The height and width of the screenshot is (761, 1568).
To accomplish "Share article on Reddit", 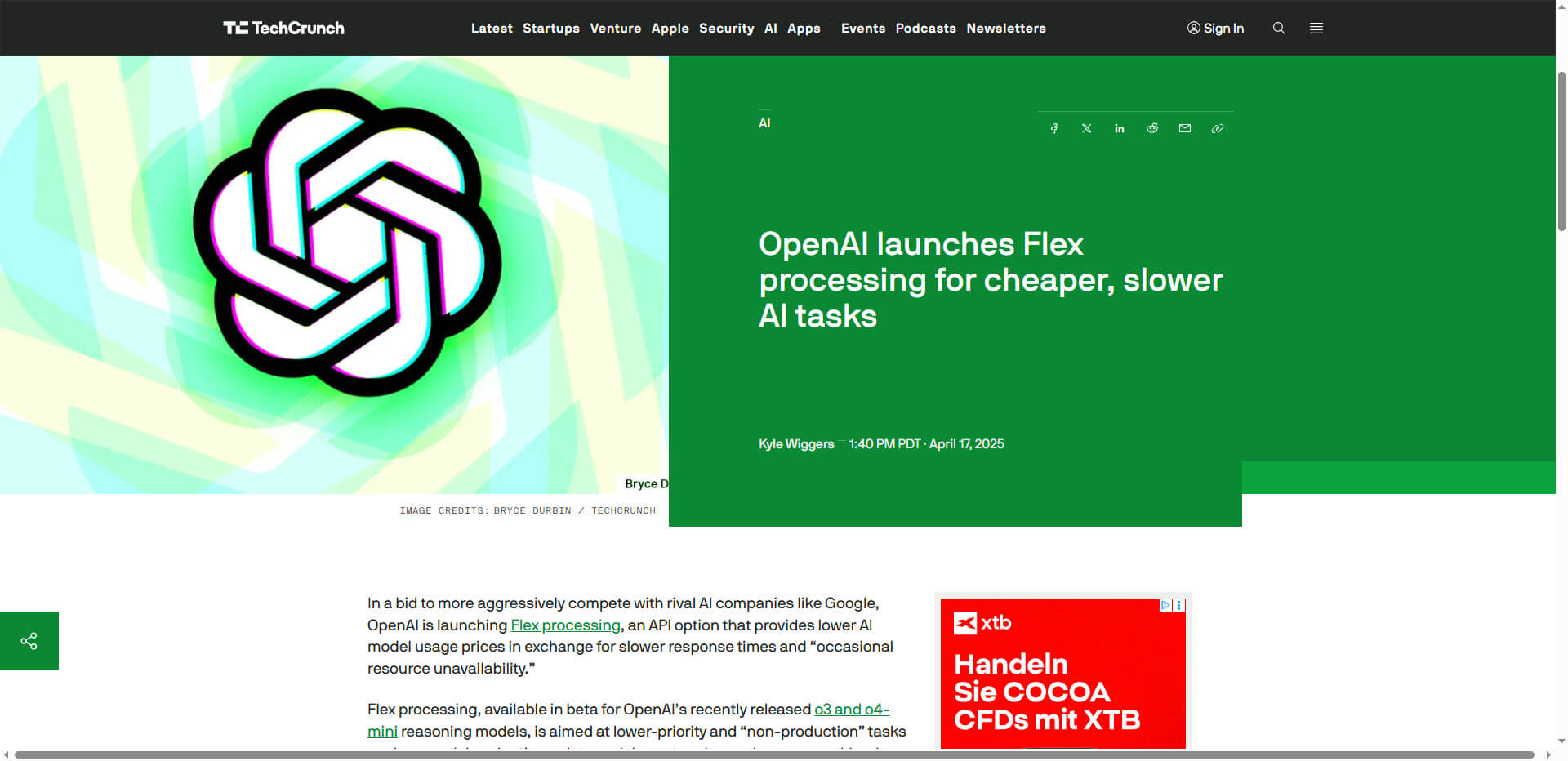I will (1152, 128).
